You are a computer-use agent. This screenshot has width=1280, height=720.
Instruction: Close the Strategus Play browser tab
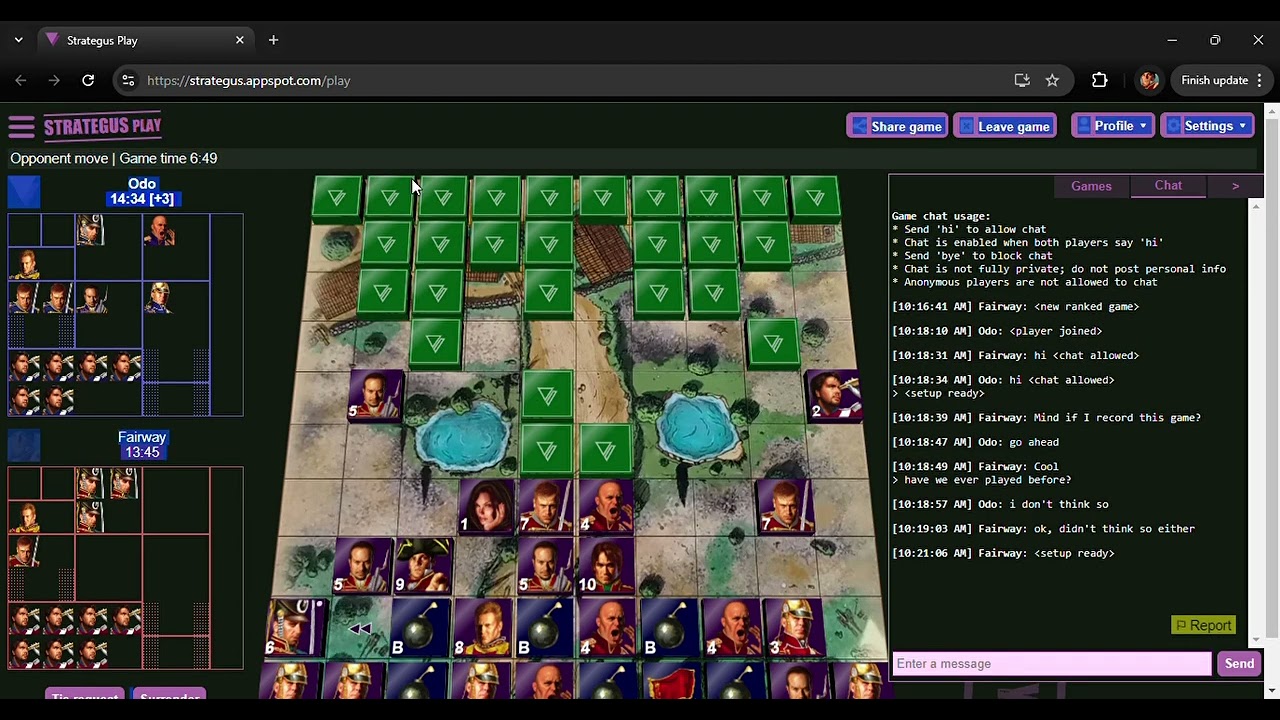pyautogui.click(x=240, y=40)
